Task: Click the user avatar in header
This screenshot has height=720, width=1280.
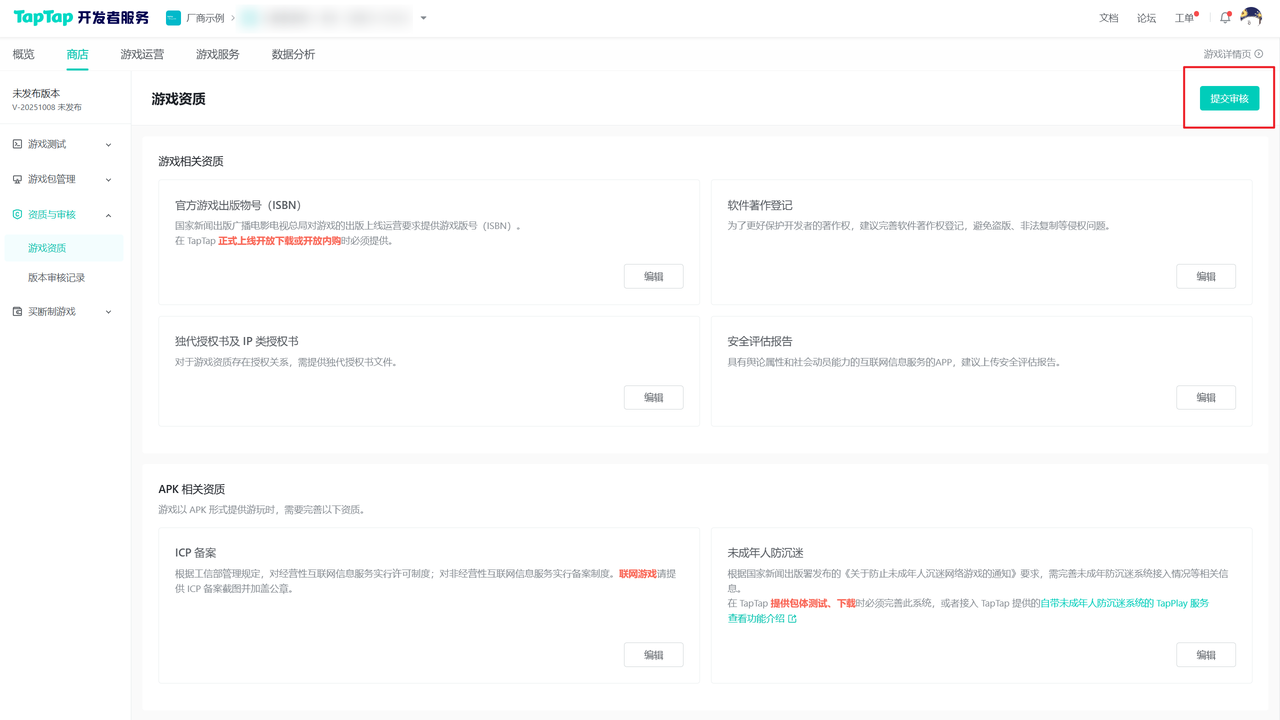Action: (x=1250, y=17)
